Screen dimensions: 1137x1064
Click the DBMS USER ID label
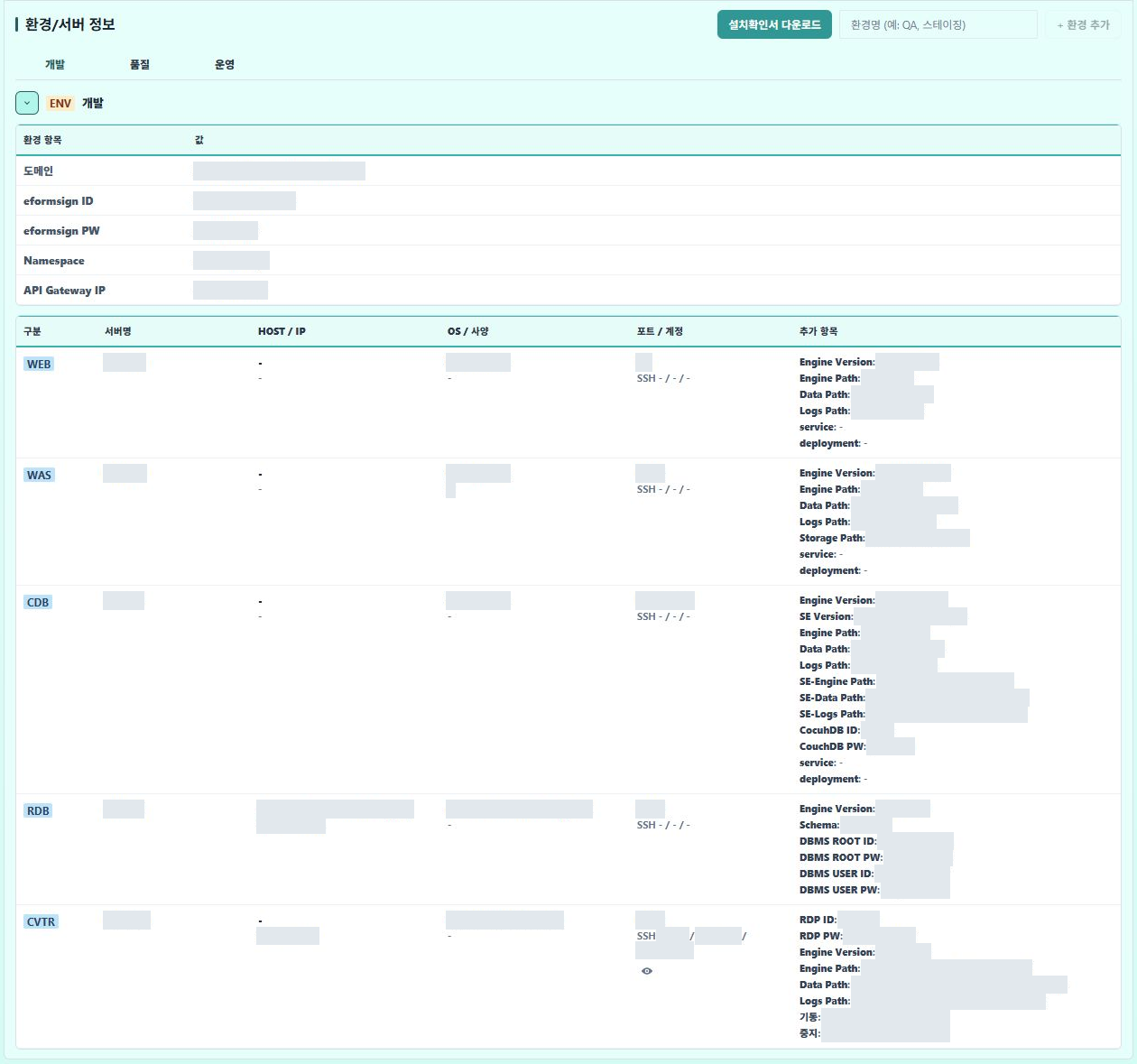(837, 874)
